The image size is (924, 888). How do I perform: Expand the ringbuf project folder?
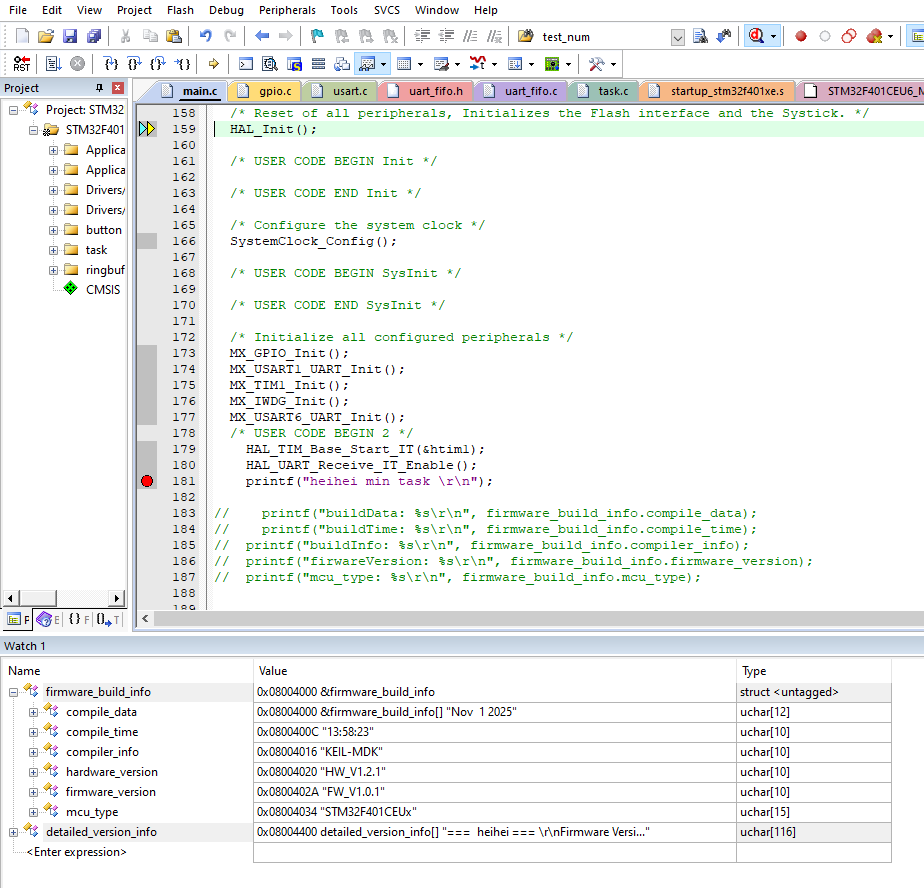(x=54, y=270)
